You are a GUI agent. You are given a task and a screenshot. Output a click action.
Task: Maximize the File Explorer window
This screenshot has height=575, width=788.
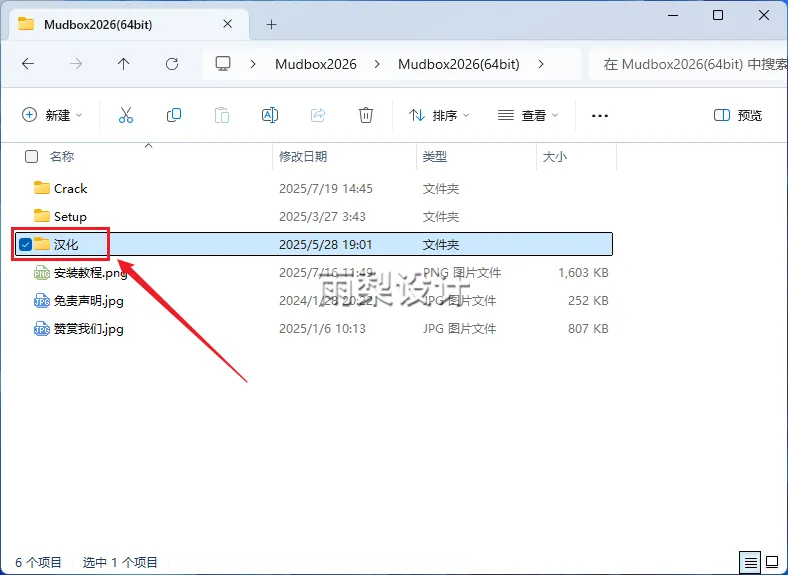coord(718,15)
